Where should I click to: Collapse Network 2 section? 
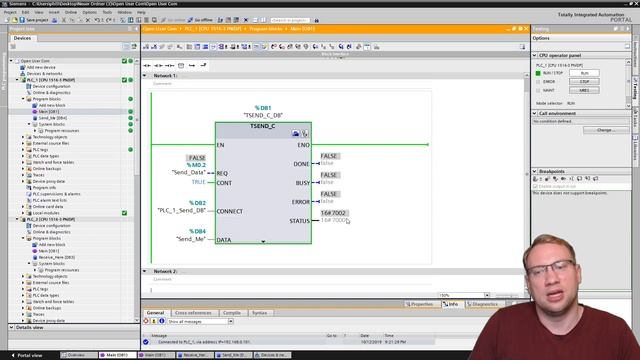point(144,271)
